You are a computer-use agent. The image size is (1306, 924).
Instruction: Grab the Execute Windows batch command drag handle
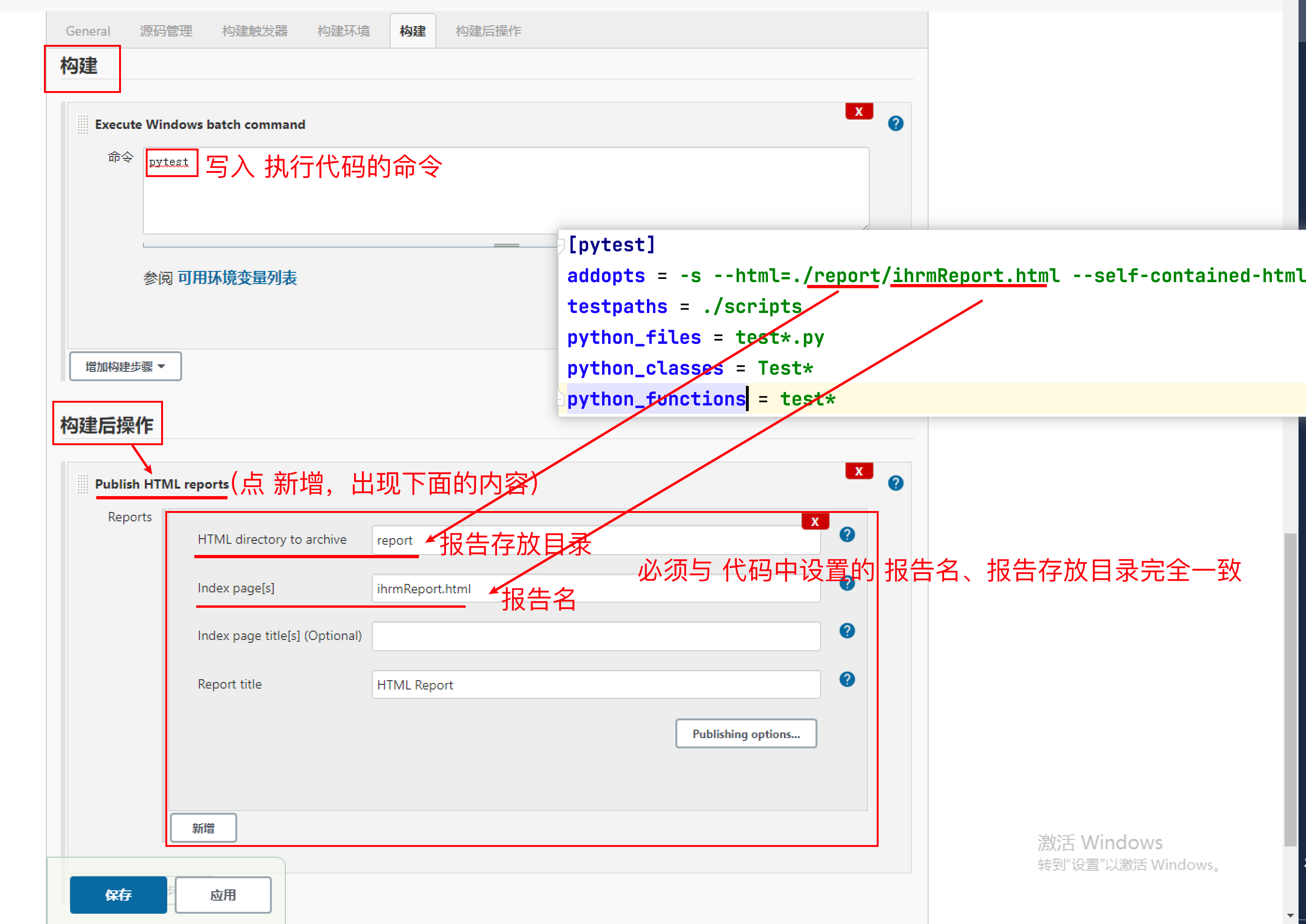(83, 124)
